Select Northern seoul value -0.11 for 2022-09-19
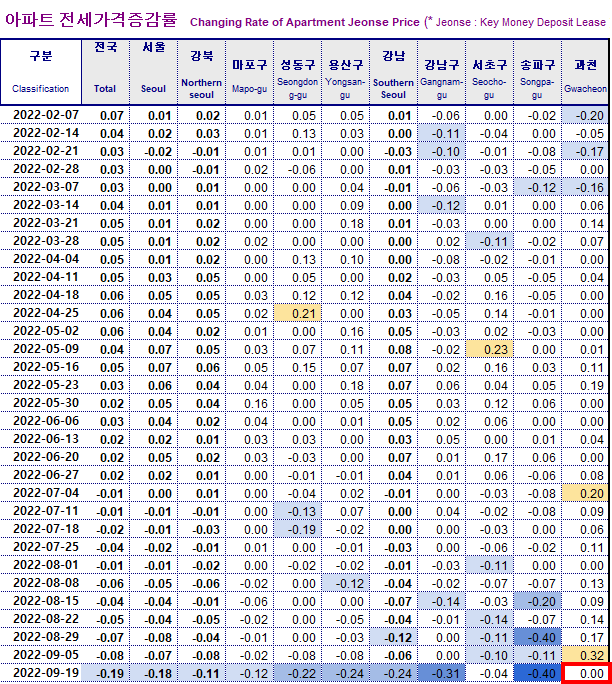612x684 pixels. [x=202, y=673]
